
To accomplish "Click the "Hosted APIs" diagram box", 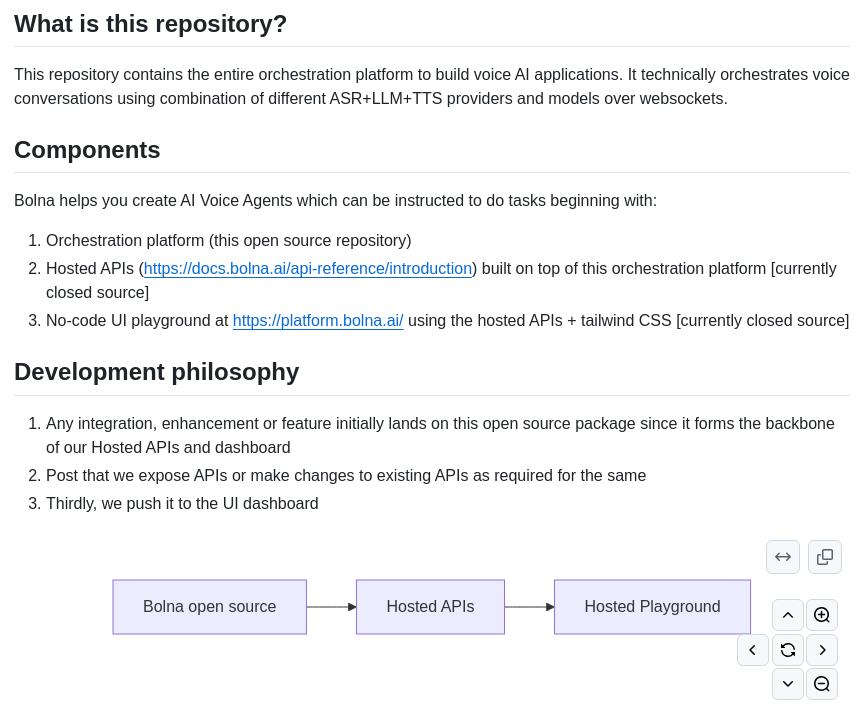I will coord(430,607).
